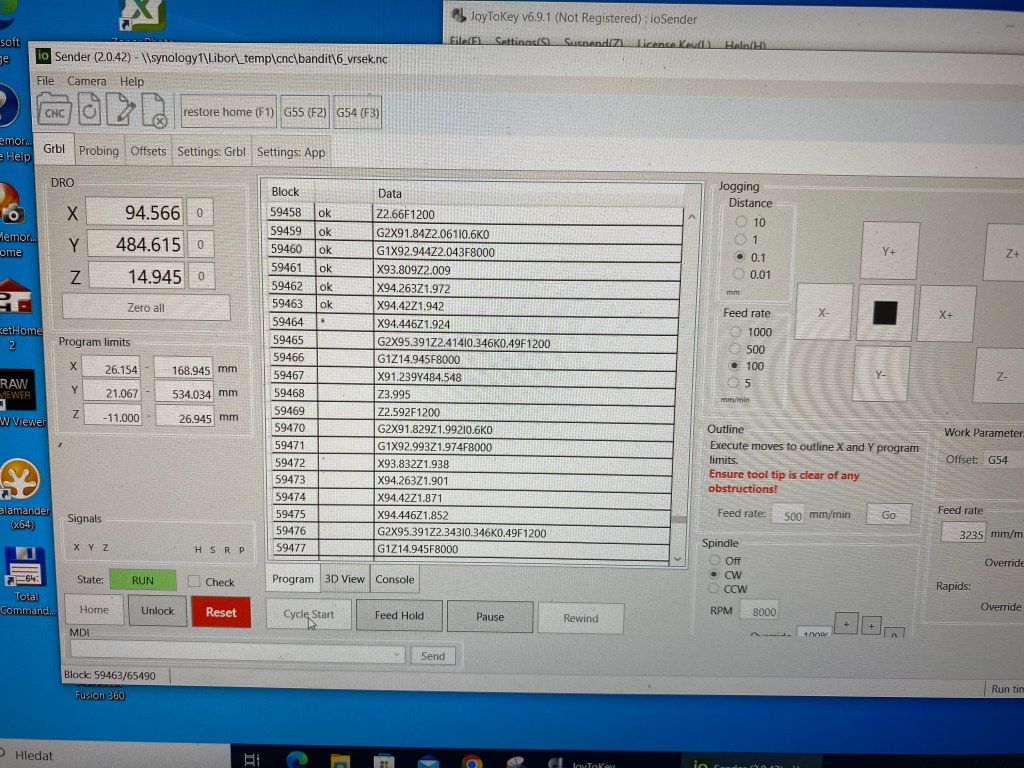The image size is (1024, 768).
Task: Click the edit file pencil icon
Action: tap(121, 110)
